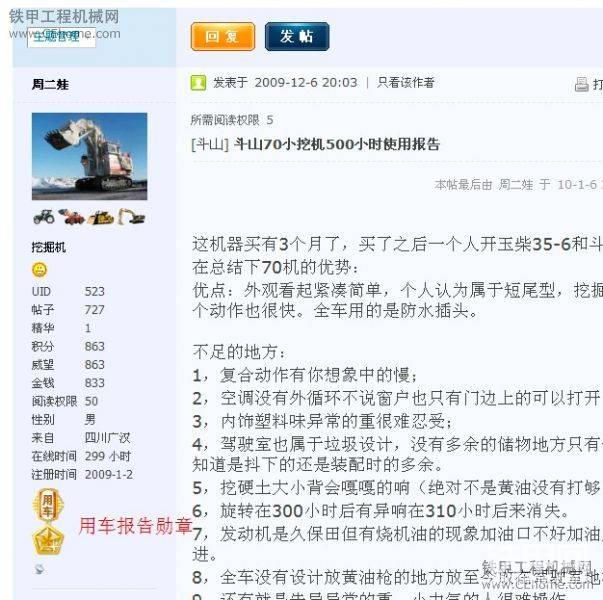Screen dimensions: 603x600
Task: Open the 主题管理 topic management dropdown
Action: 61,37
